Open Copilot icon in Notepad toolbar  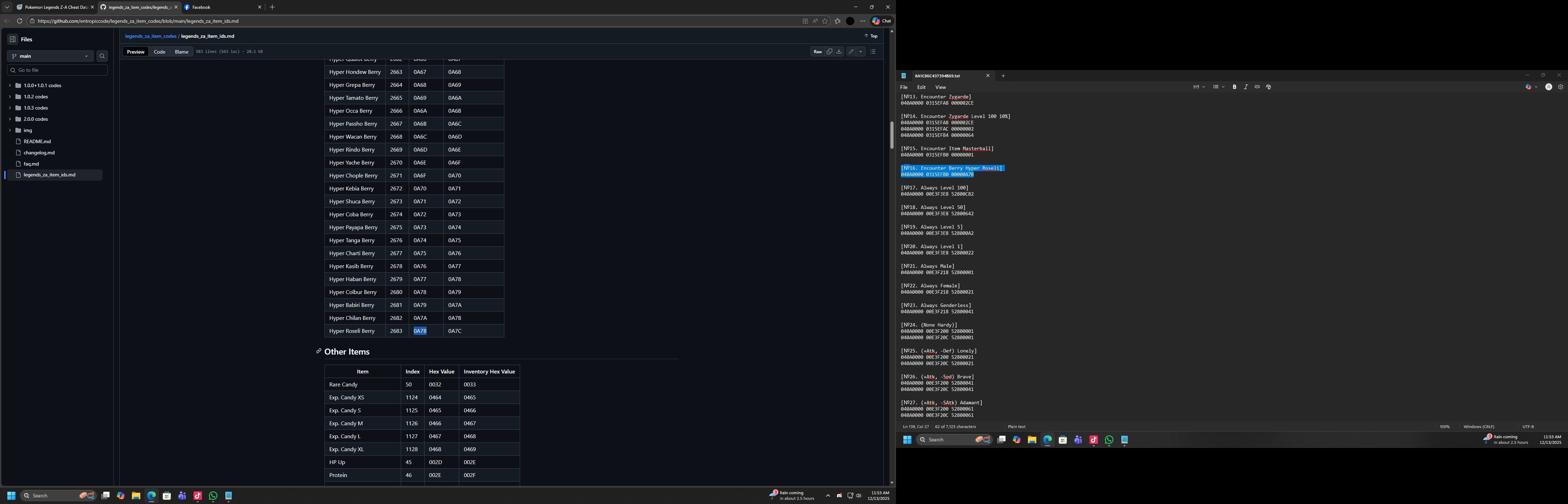click(x=1528, y=87)
